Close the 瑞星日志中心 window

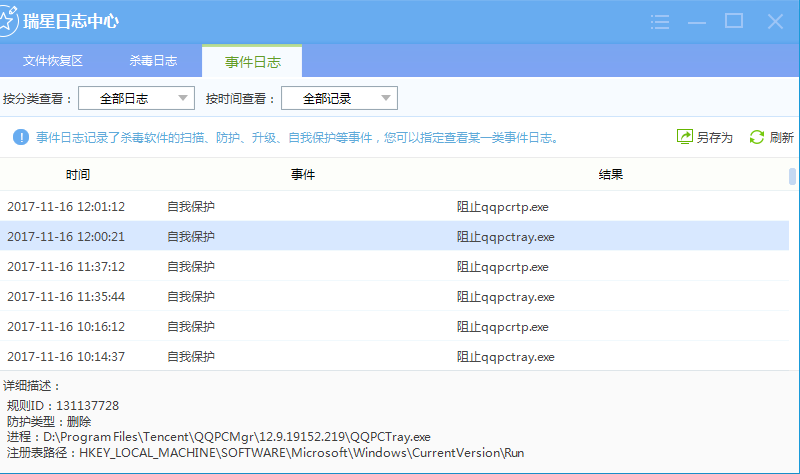coord(775,21)
